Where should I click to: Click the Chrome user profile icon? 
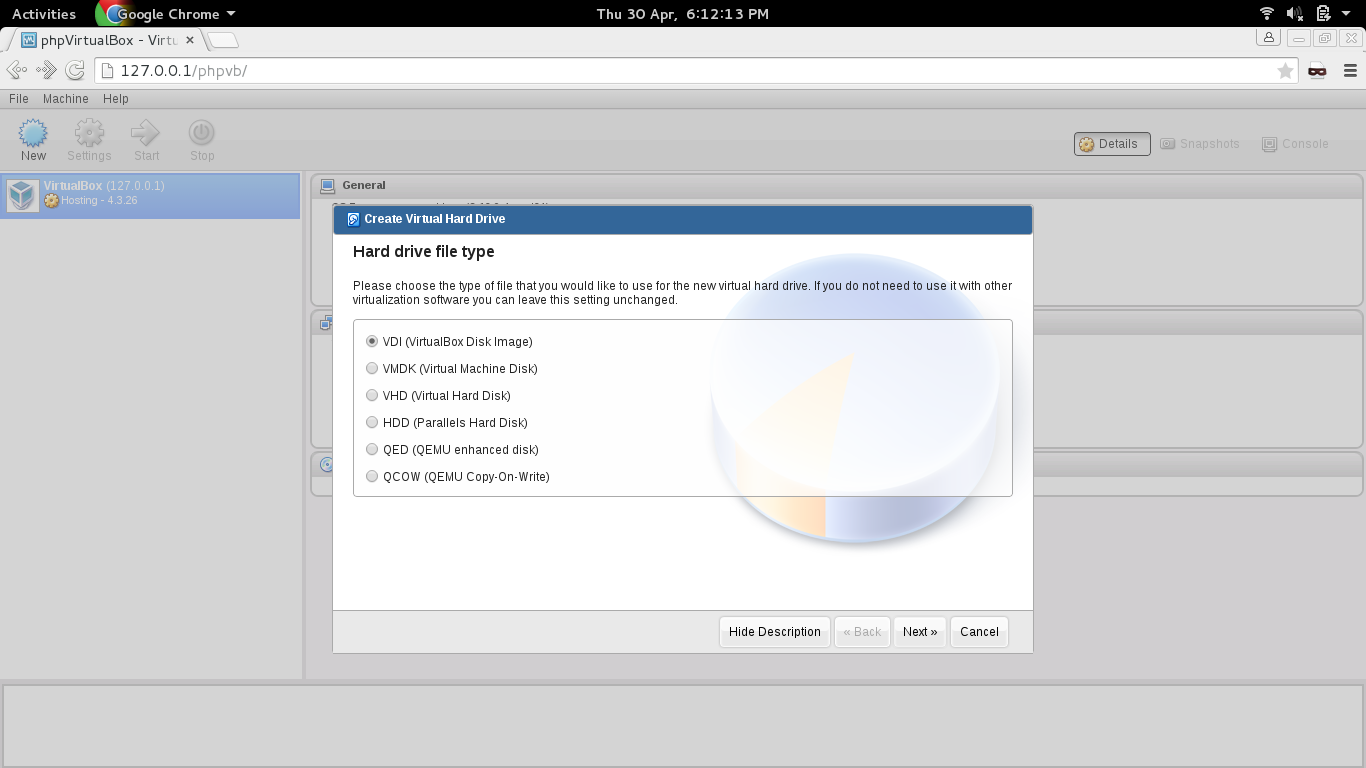click(x=1269, y=38)
